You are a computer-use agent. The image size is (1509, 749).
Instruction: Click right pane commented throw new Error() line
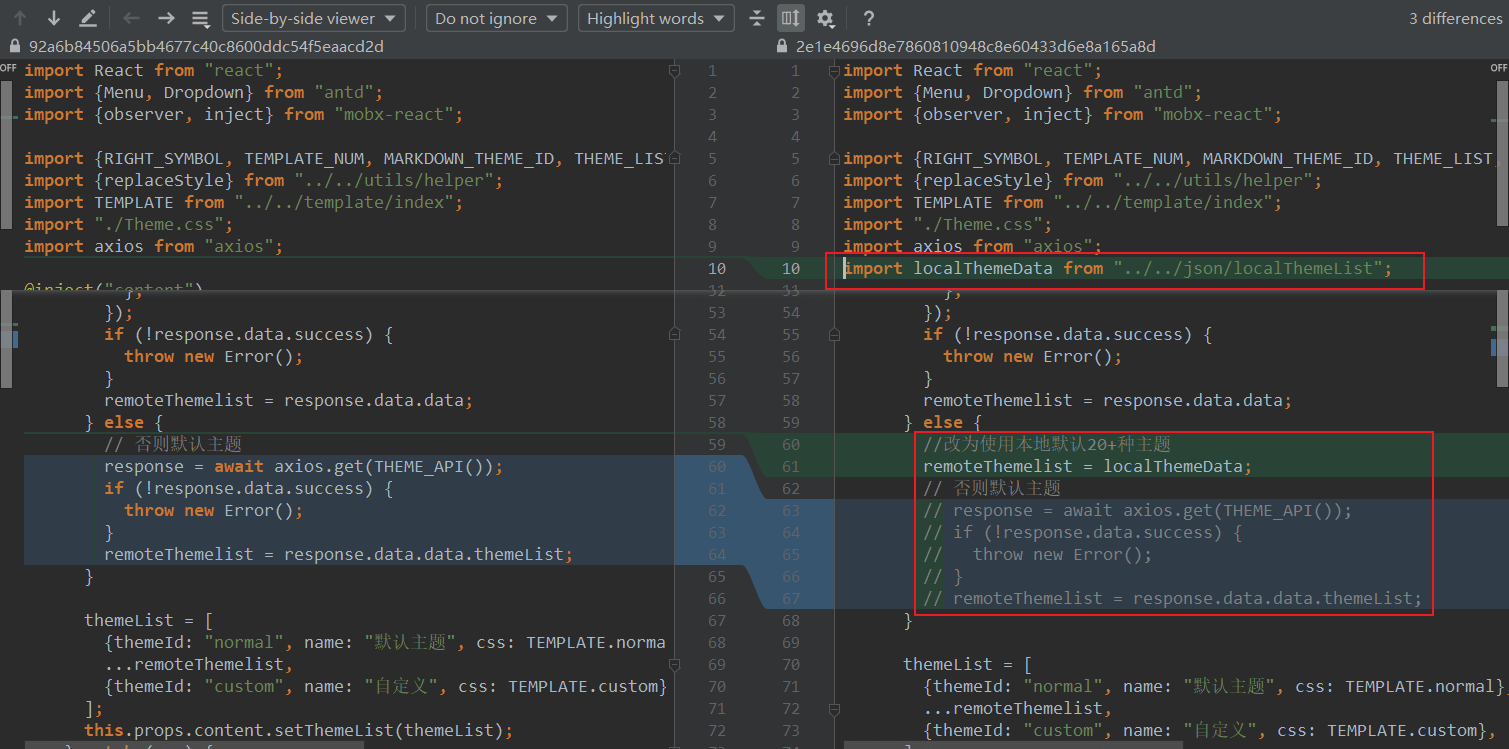point(1037,554)
